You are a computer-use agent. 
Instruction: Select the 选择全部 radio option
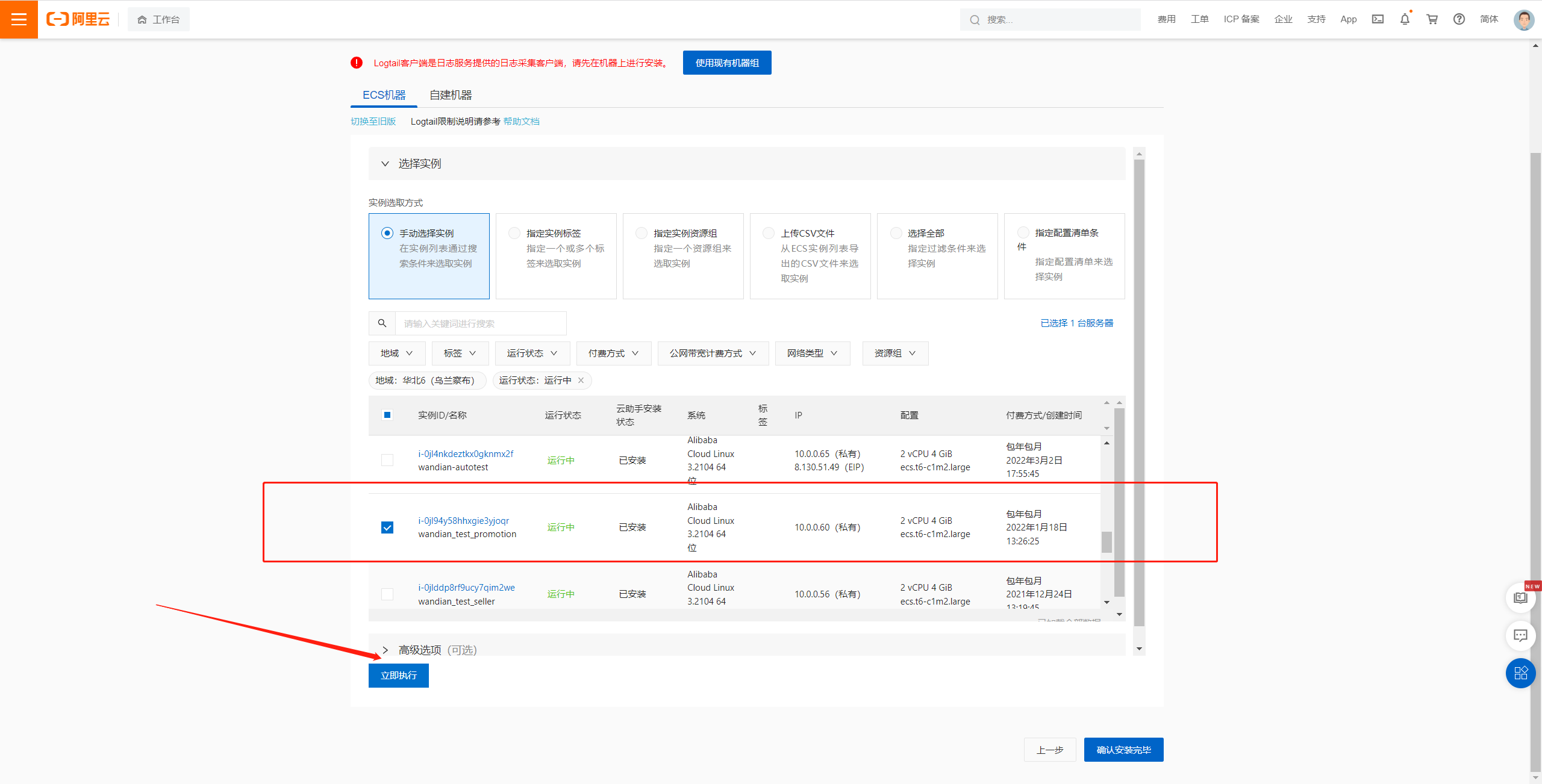coord(896,233)
